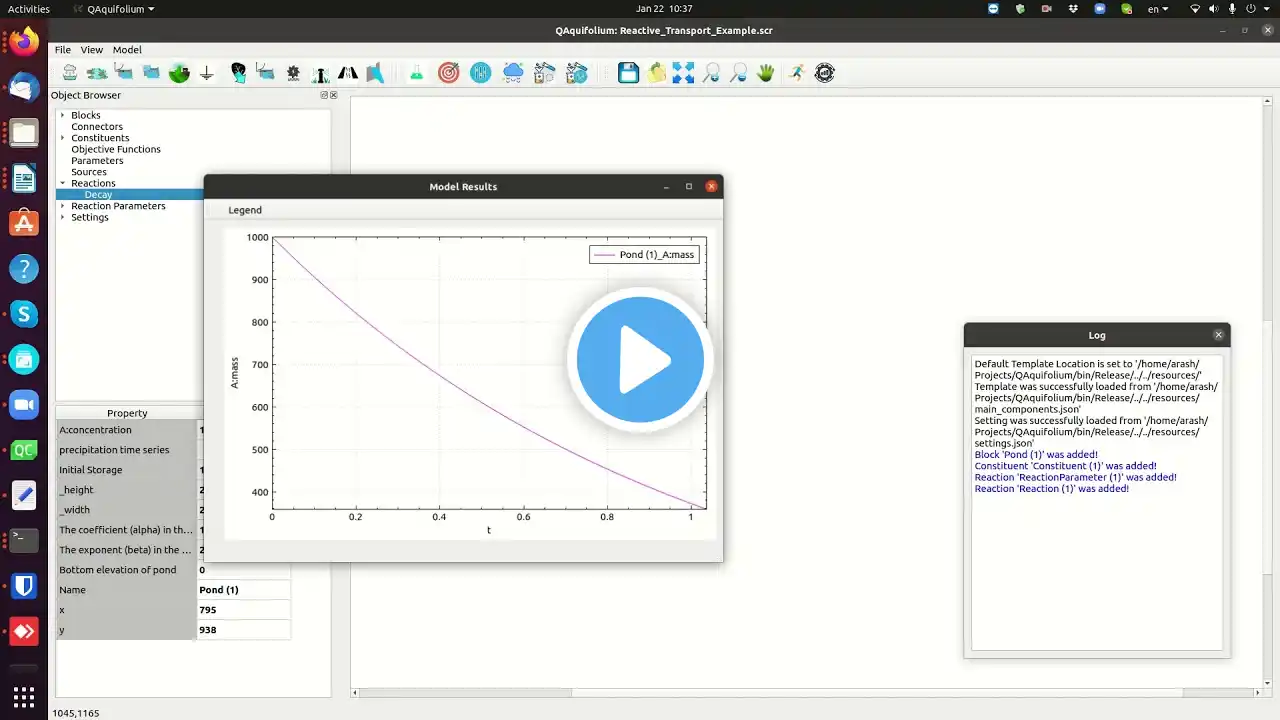
Task: Select Connectors in the Object Browser
Action: [x=97, y=127]
